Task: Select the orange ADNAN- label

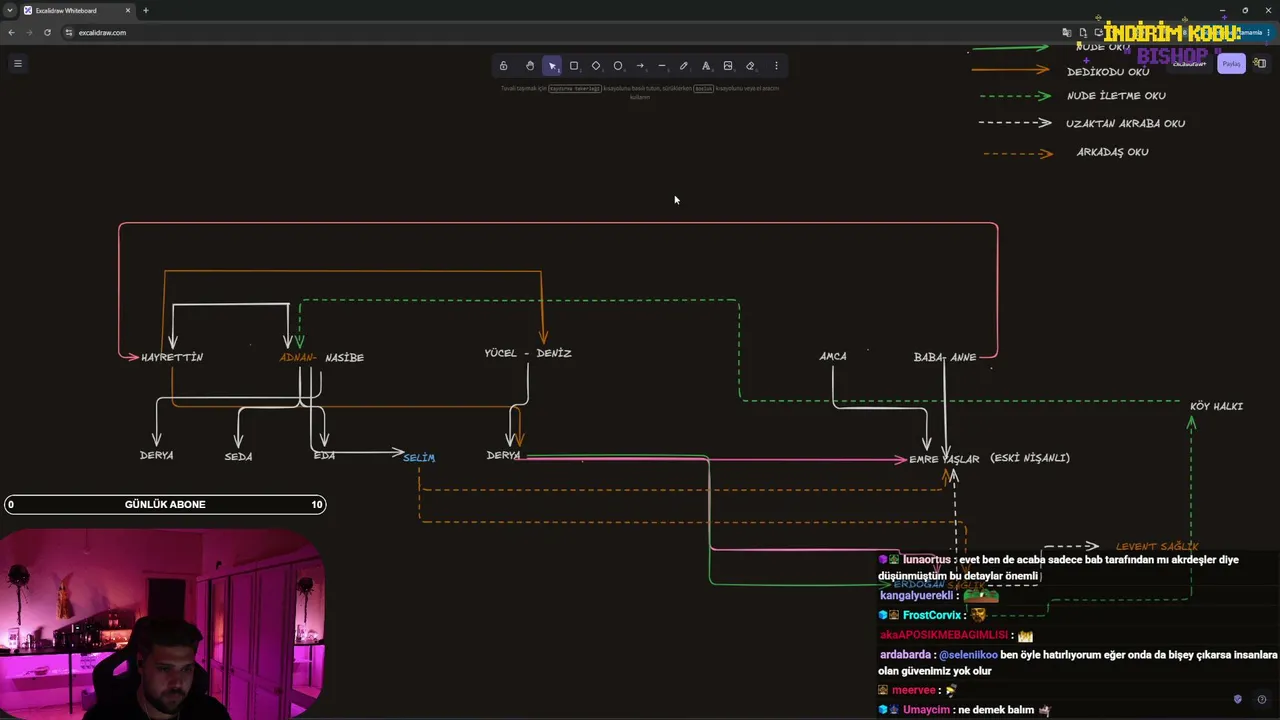Action: [298, 357]
